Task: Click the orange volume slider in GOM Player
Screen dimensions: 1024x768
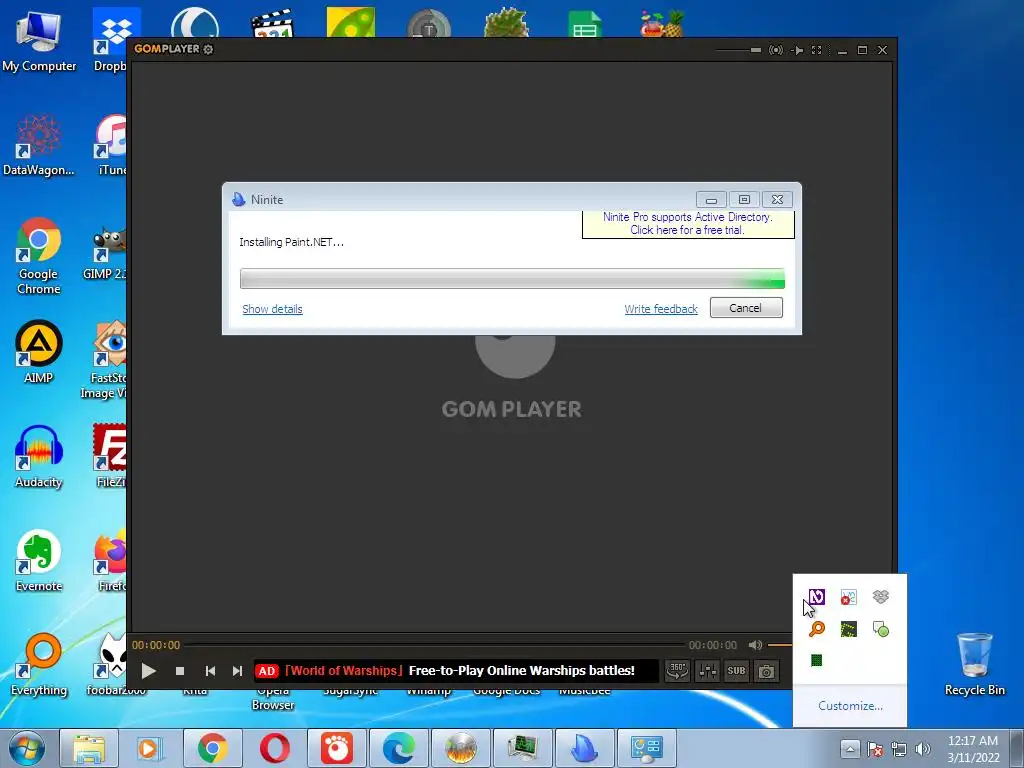Action: (x=780, y=645)
